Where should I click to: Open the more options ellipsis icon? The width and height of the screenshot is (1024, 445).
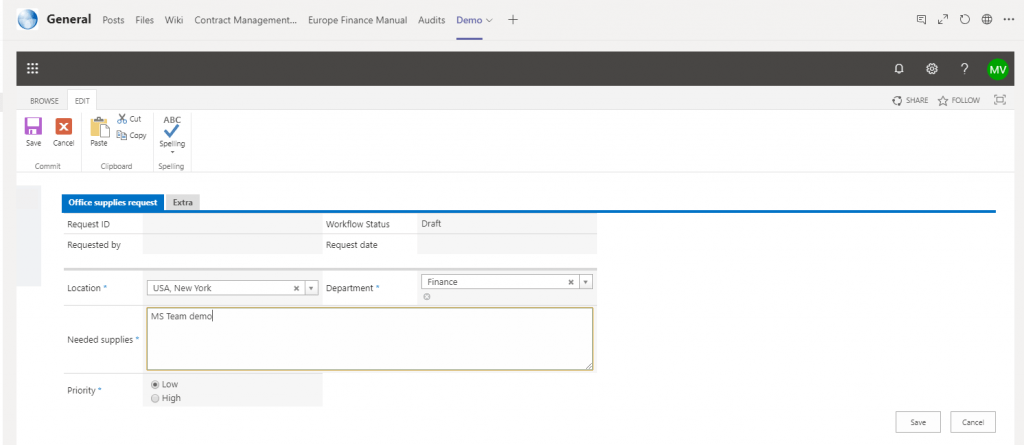pos(1008,20)
